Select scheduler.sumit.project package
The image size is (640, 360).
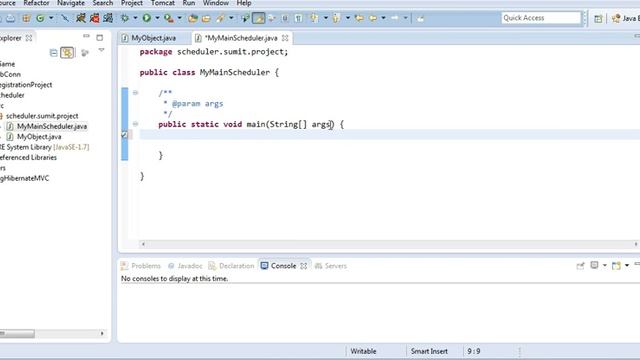(x=42, y=116)
